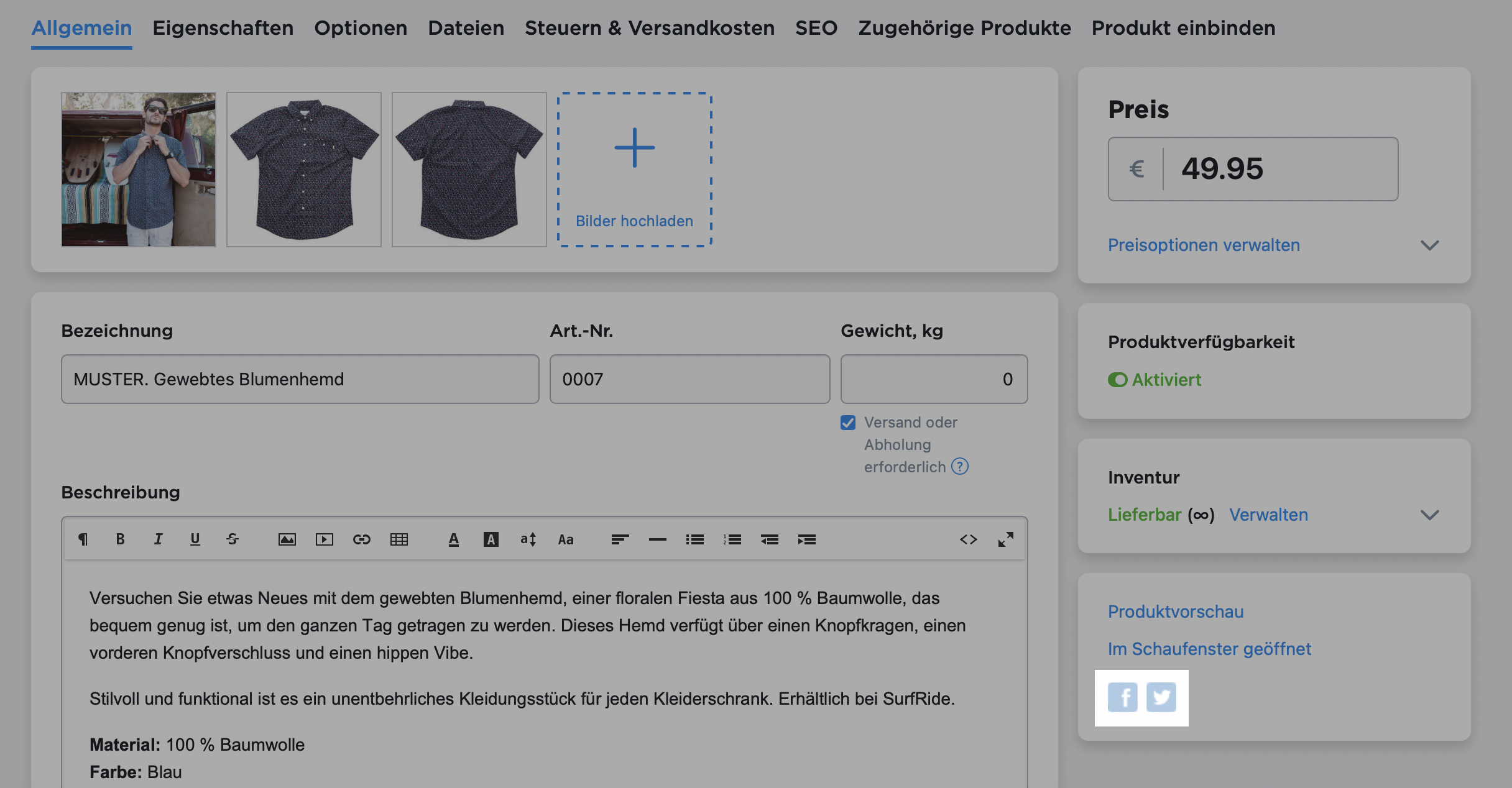
Task: Toggle the Produktverfügbarkeit Aktiviert switch
Action: [x=1118, y=380]
